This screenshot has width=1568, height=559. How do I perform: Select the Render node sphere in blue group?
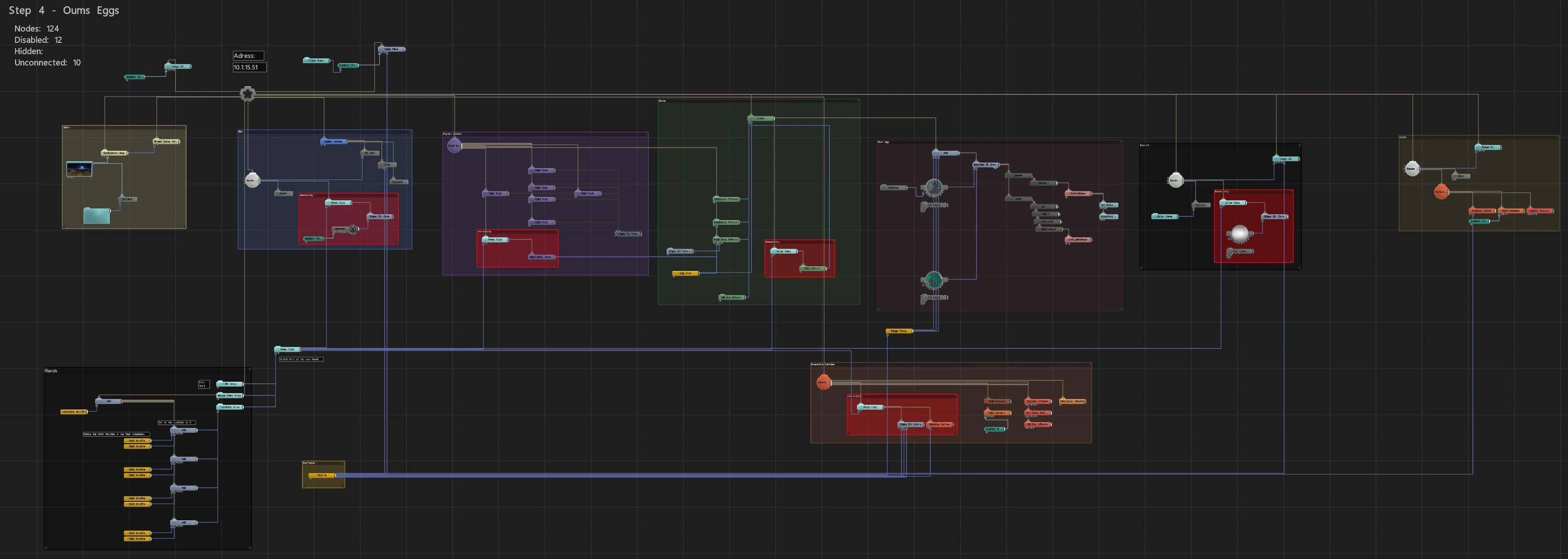252,180
